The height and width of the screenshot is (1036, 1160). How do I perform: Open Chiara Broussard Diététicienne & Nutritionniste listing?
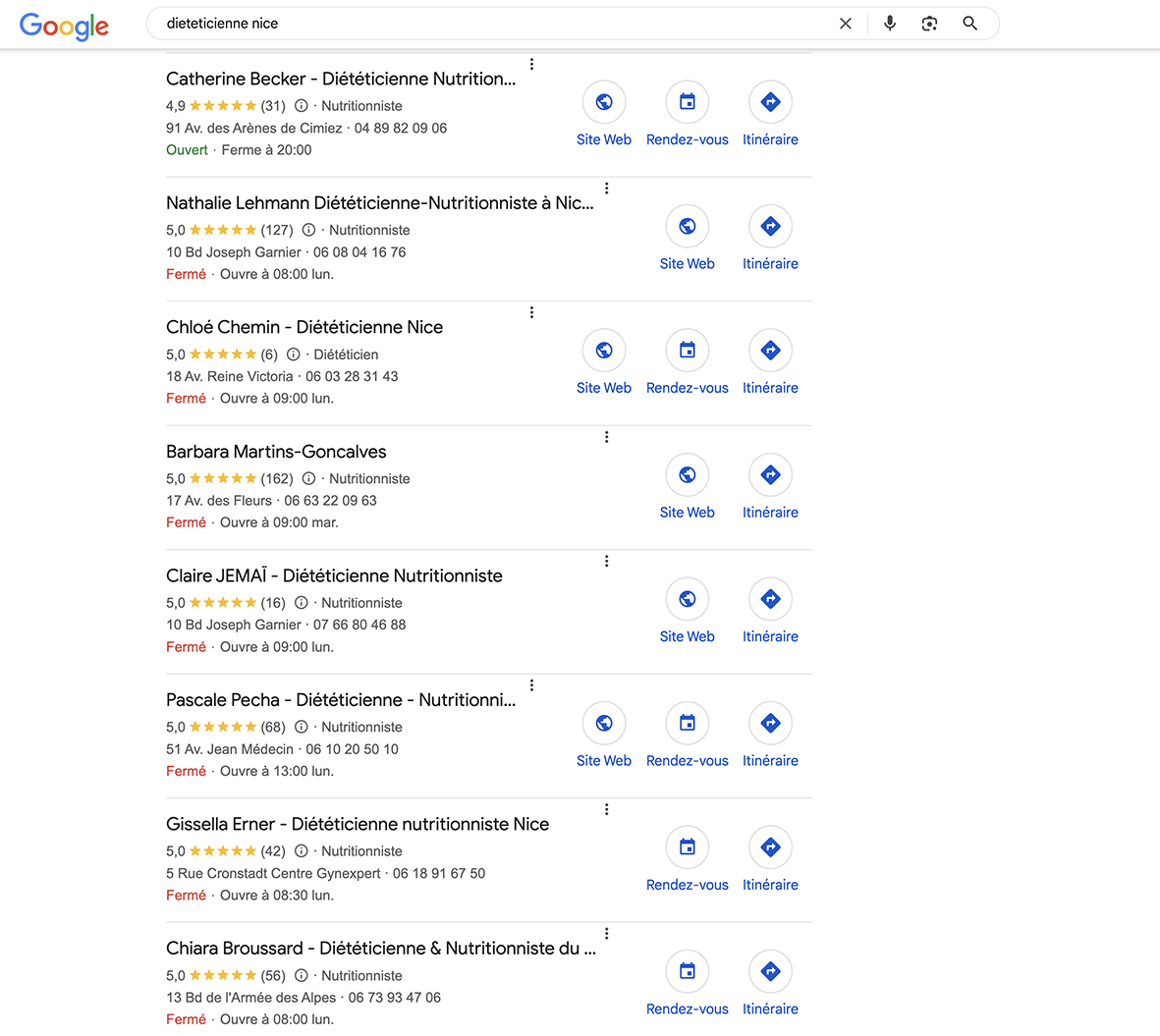[380, 949]
